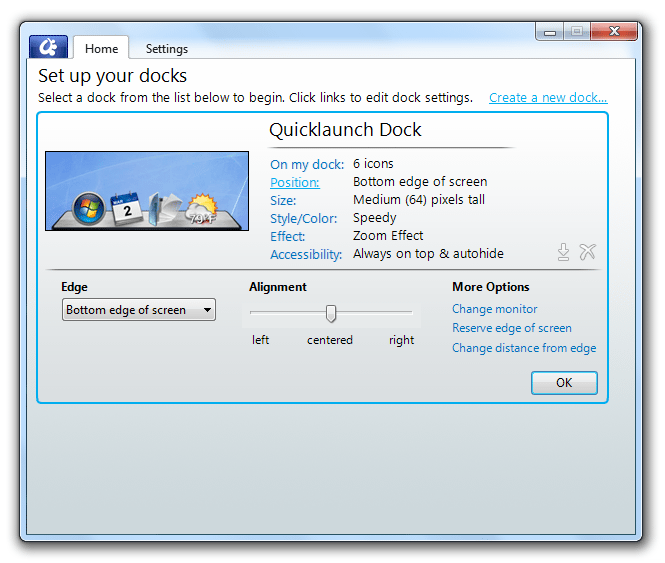Confirm with the OK button
The height and width of the screenshot is (563, 665).
point(564,383)
